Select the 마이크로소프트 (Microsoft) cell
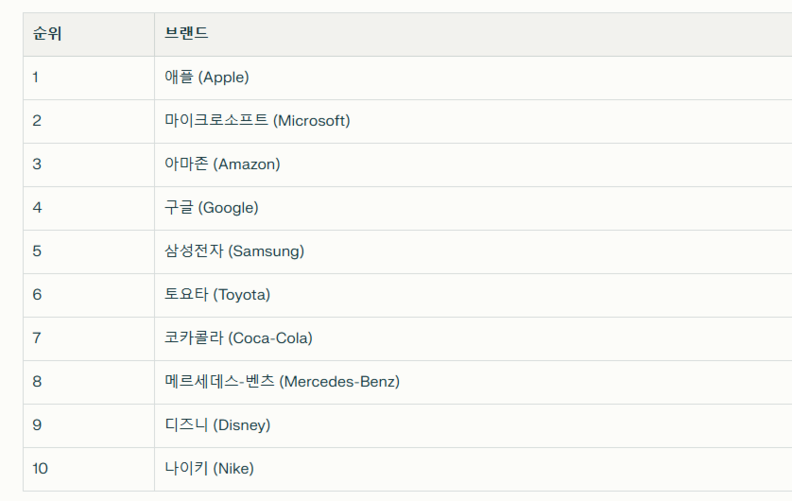 pyautogui.click(x=257, y=121)
